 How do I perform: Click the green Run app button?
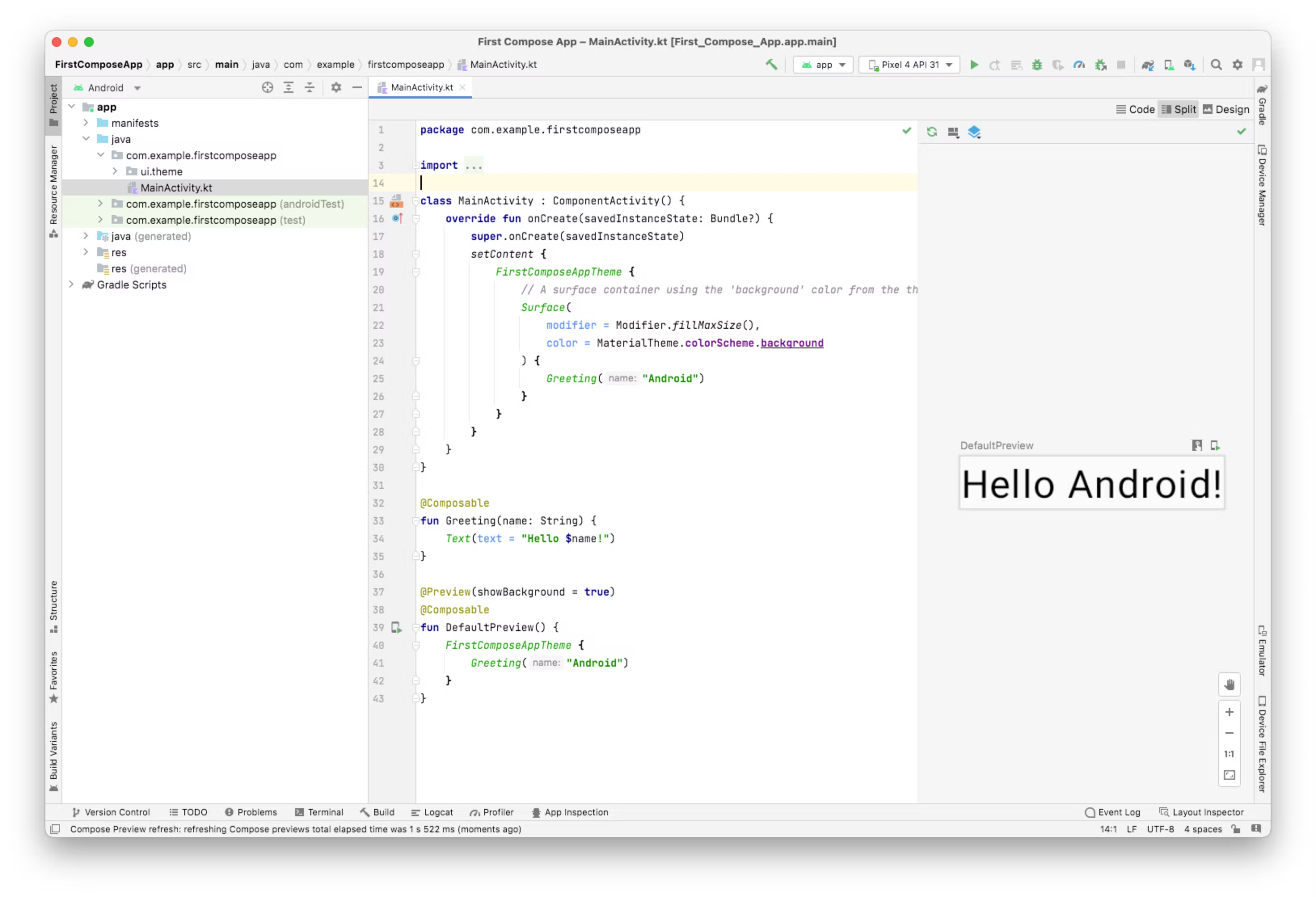(x=974, y=65)
